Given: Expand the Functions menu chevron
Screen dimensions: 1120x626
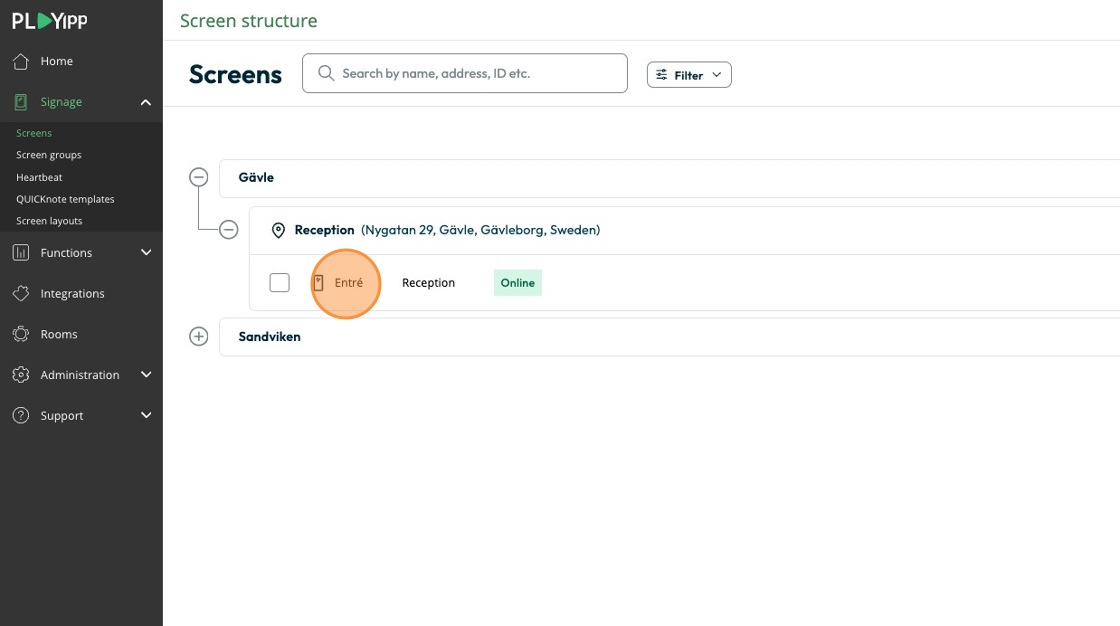Looking at the screenshot, I should 146,252.
